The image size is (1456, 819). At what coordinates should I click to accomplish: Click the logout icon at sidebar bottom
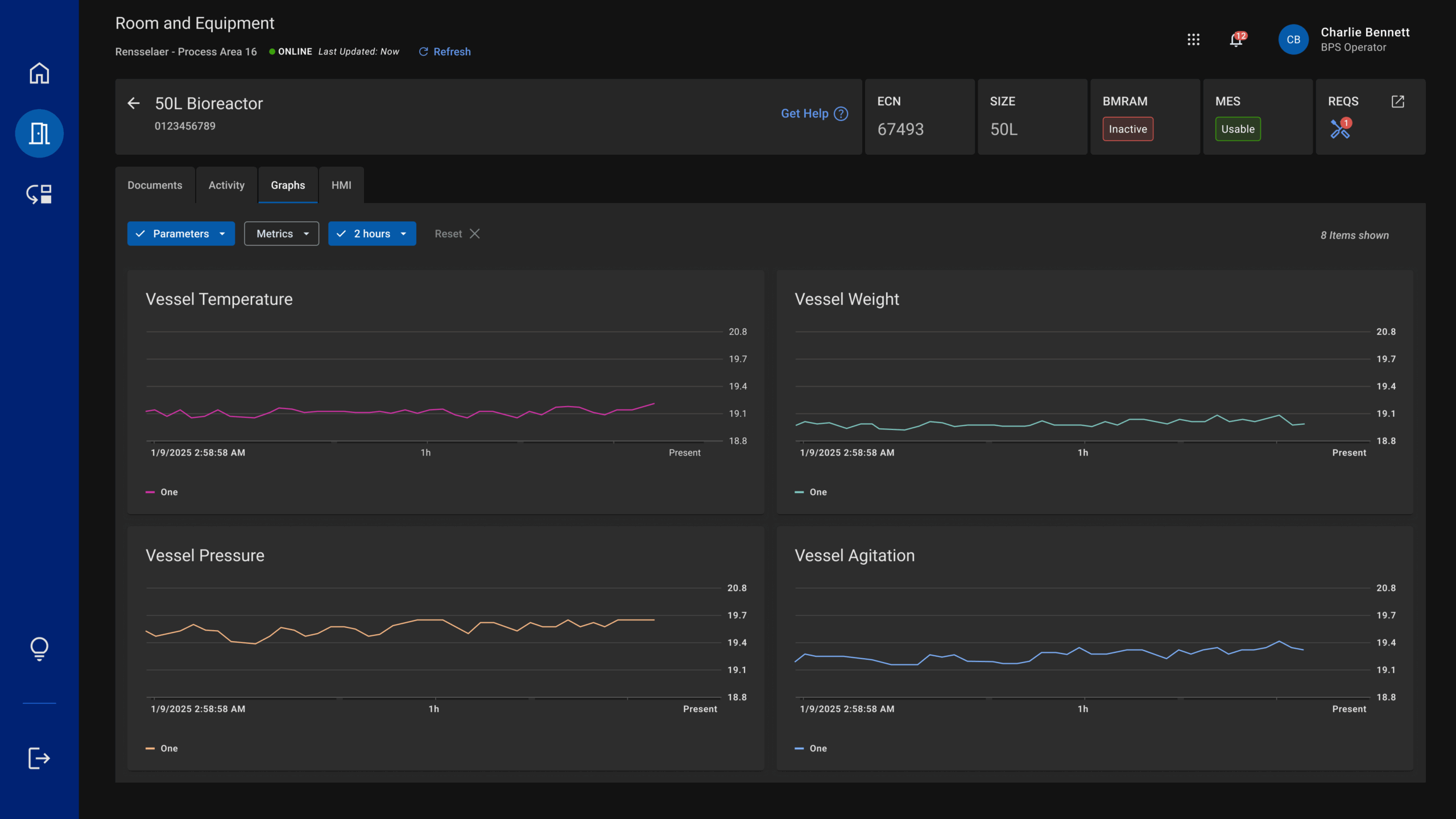39,758
